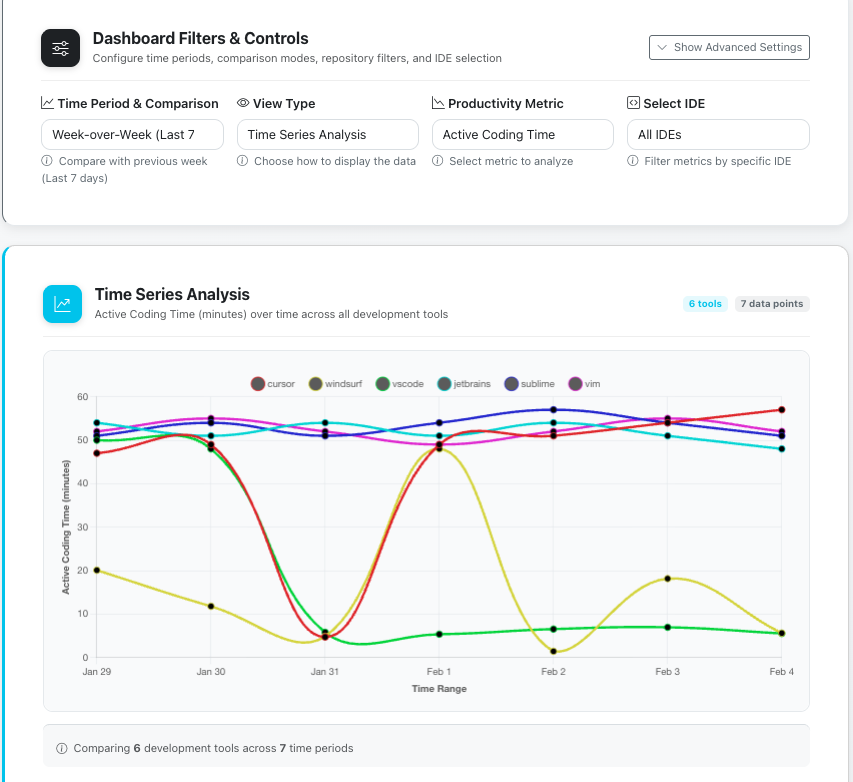853x782 pixels.
Task: Select the sublime legend entry
Action: [x=530, y=383]
